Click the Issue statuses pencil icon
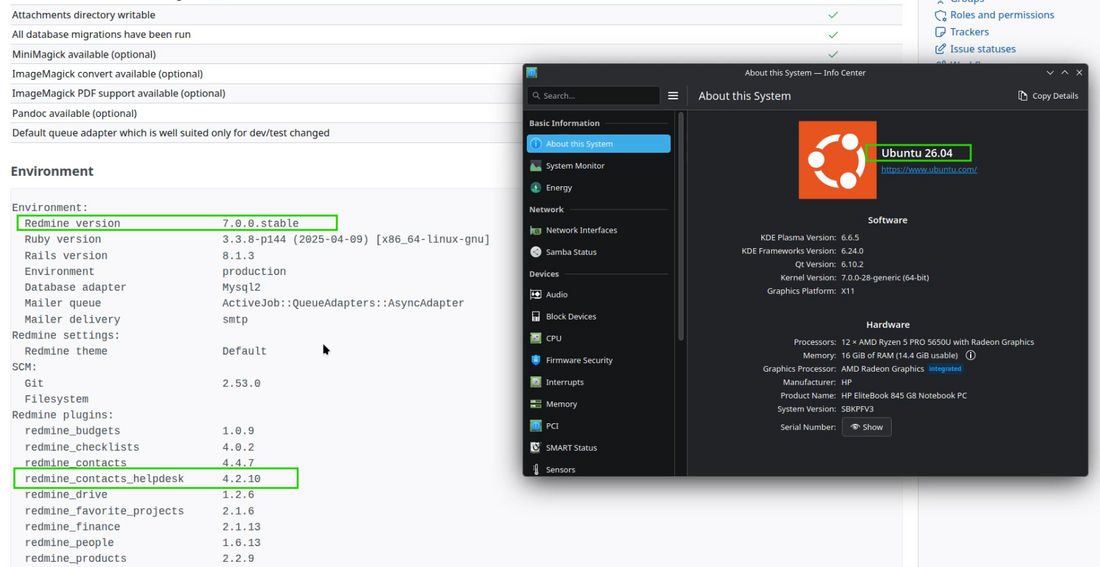The width and height of the screenshot is (1100, 567). [941, 48]
